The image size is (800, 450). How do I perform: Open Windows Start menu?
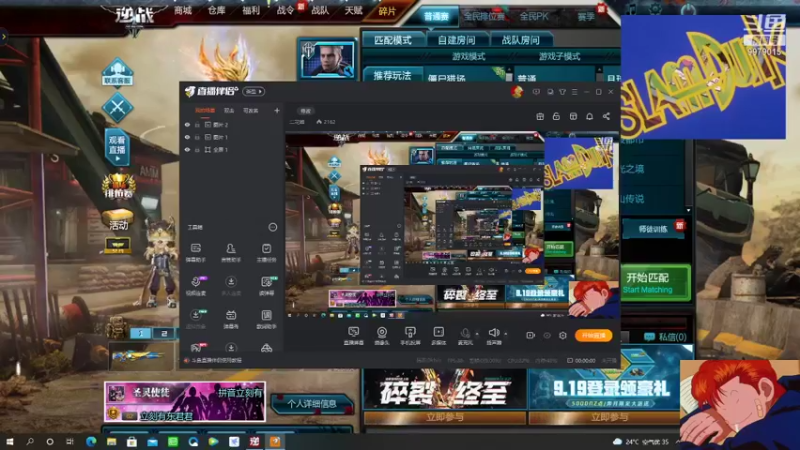click(9, 441)
